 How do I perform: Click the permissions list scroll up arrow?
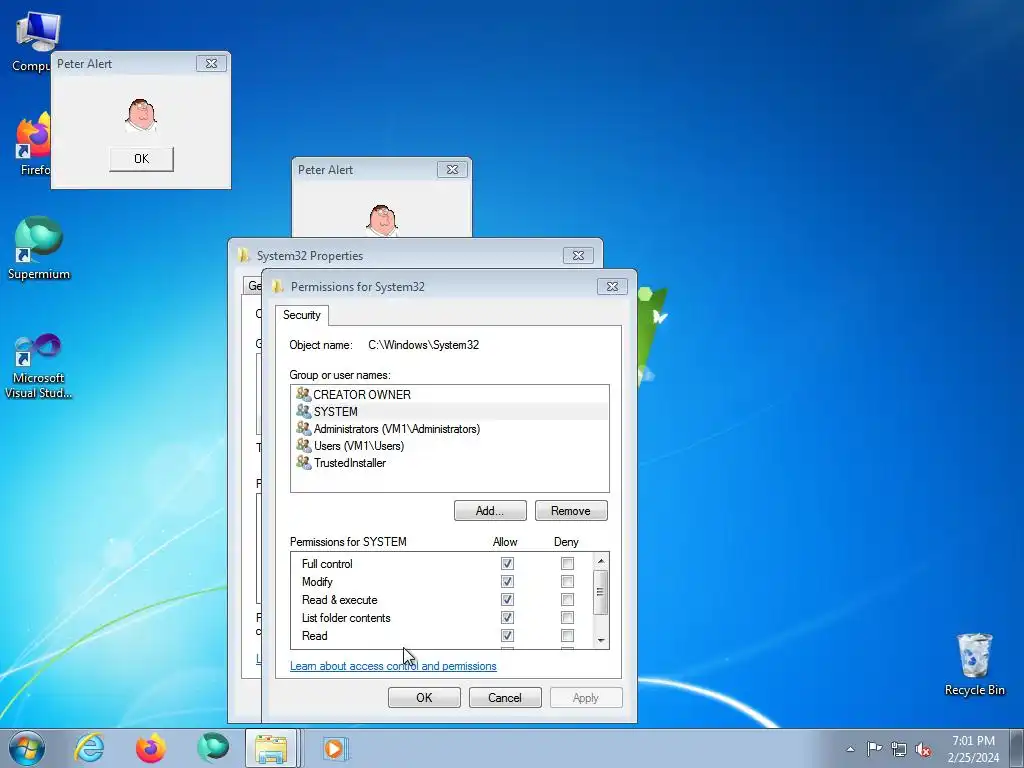click(x=601, y=561)
